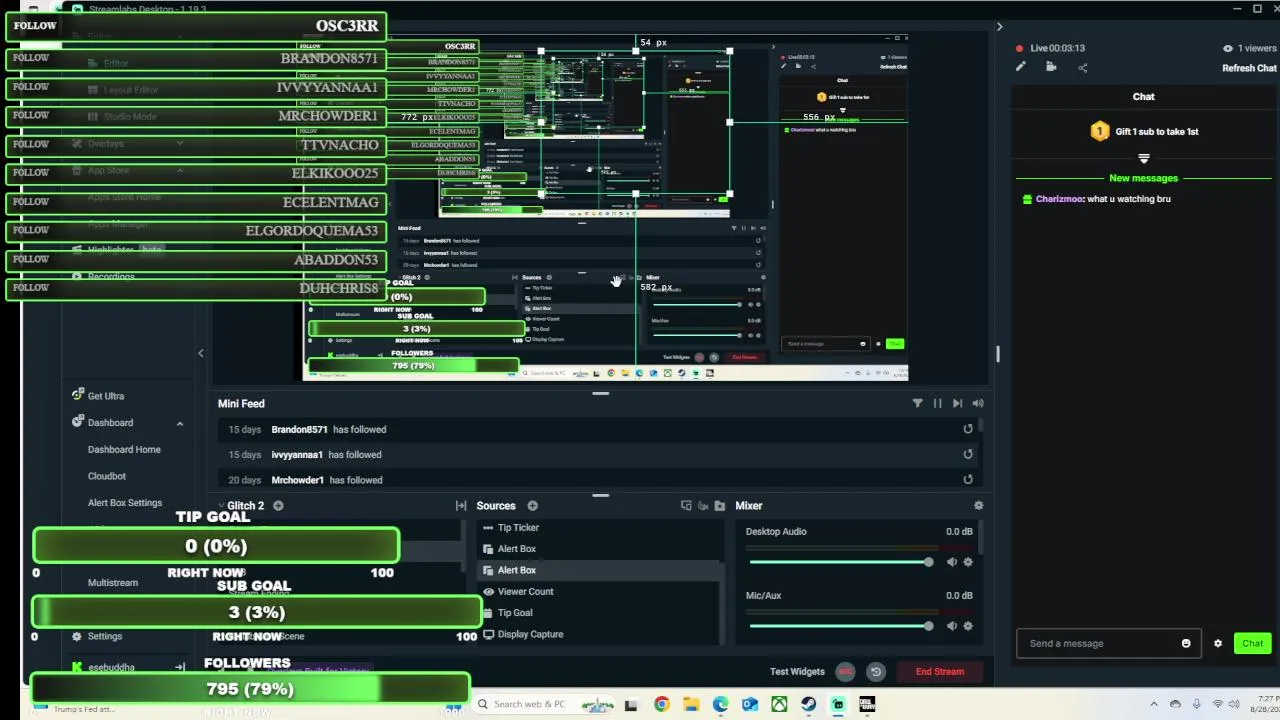Open Cloudbot in the sidebar
The width and height of the screenshot is (1280, 720).
pos(107,476)
